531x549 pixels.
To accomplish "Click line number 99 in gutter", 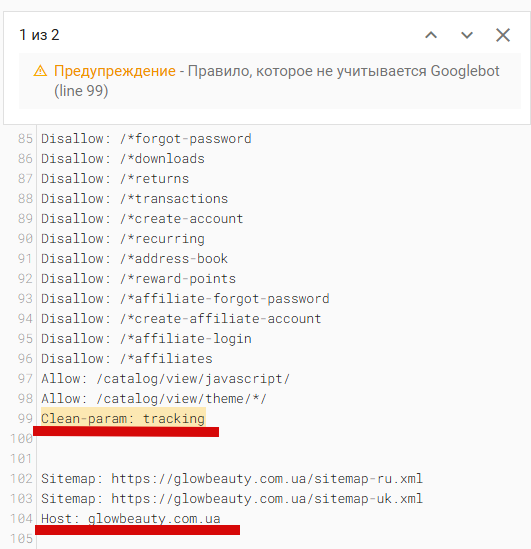I will click(25, 418).
